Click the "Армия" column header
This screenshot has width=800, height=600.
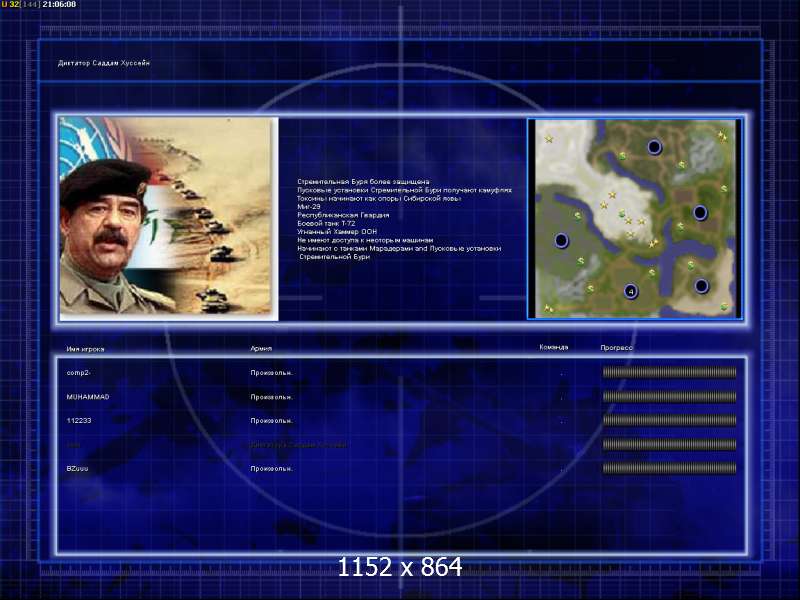[x=261, y=348]
